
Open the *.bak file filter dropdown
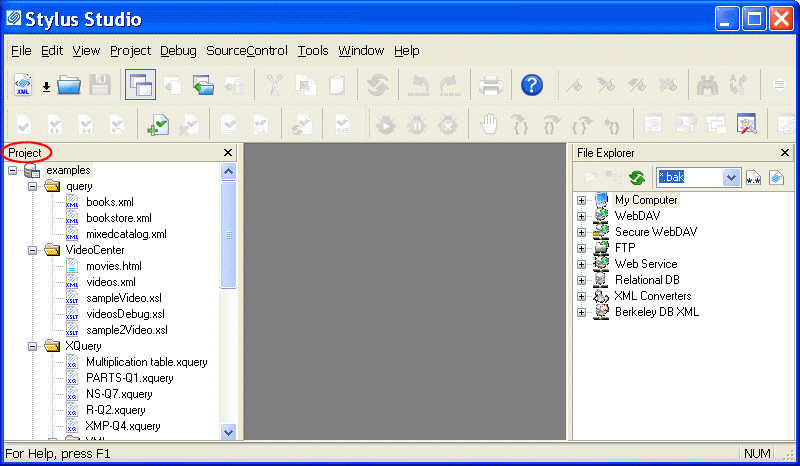pos(731,178)
